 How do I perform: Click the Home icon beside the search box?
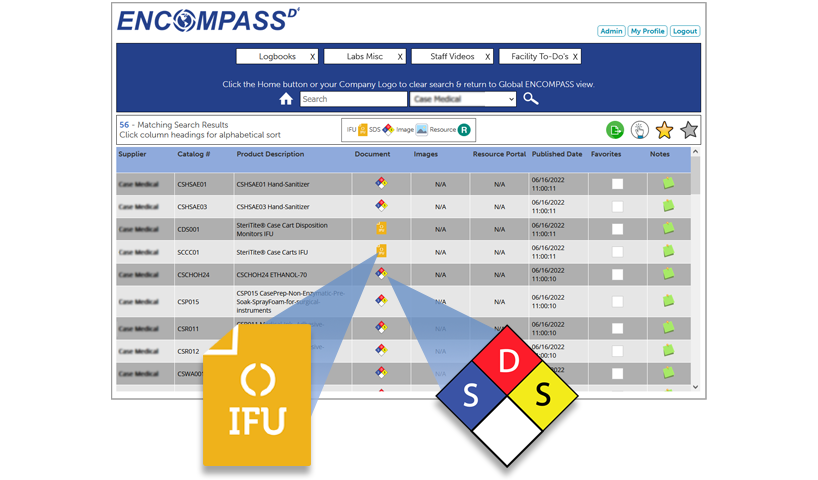point(286,99)
